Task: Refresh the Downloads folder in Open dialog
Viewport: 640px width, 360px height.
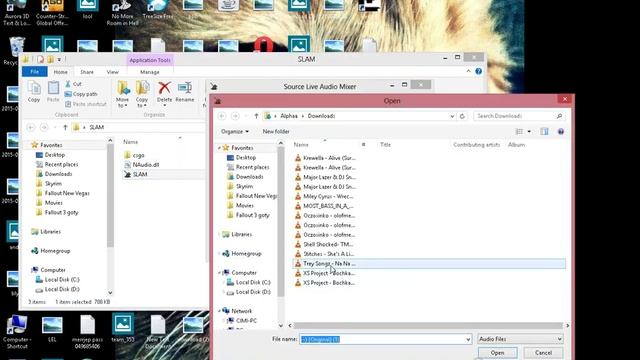Action: [462, 116]
